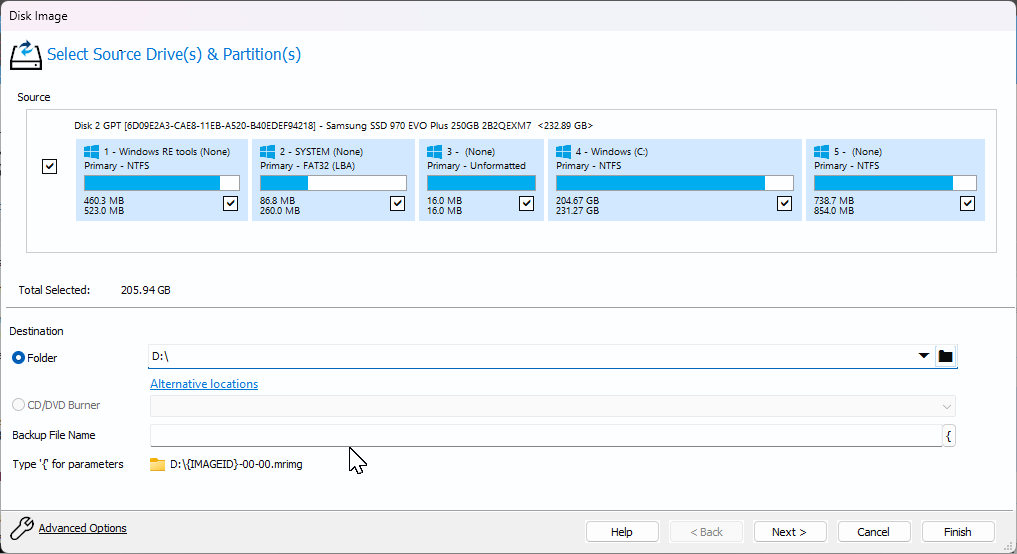
Task: Click the Back button
Action: 706,532
